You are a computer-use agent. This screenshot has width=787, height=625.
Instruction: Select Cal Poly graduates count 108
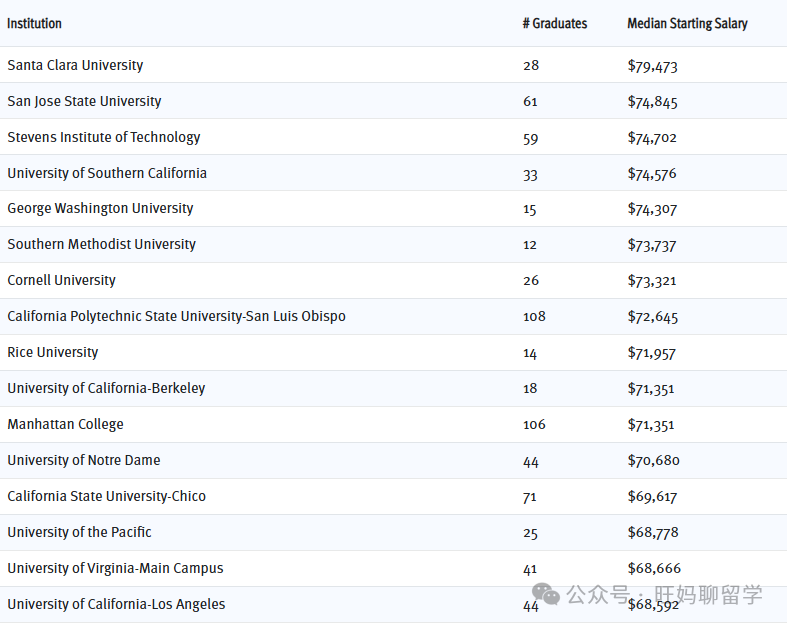point(534,316)
